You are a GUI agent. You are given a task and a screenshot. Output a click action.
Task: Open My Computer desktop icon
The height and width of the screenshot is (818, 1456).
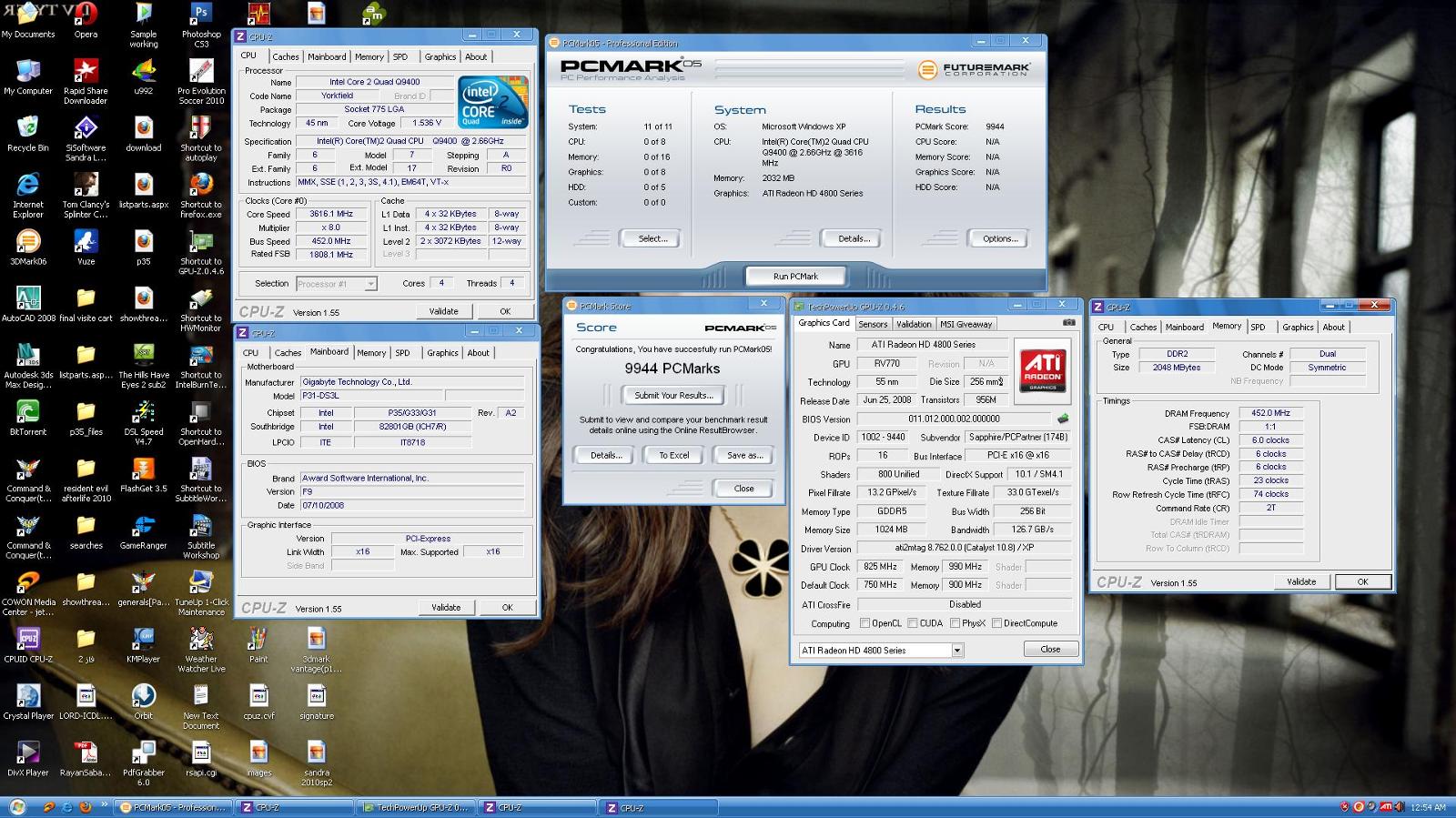(28, 77)
